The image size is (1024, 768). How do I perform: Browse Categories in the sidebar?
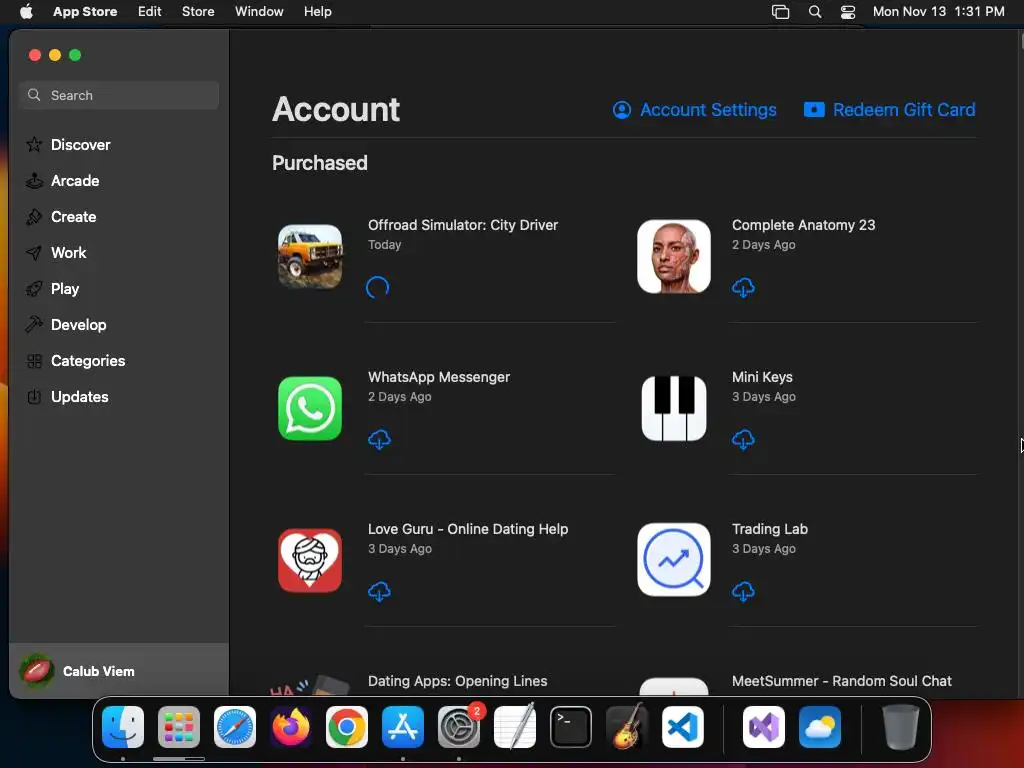[x=75, y=360]
